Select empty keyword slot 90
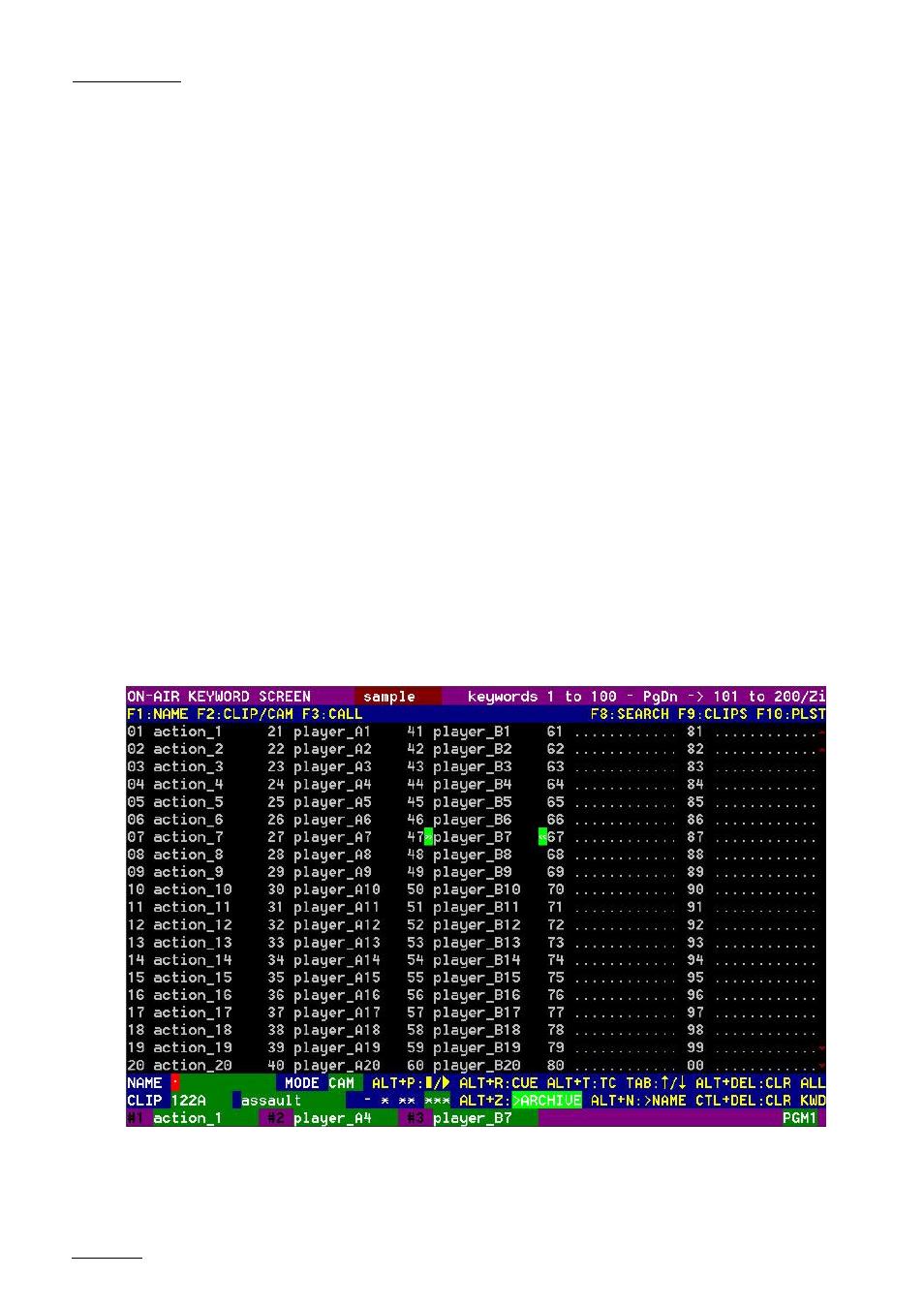 tap(753, 889)
